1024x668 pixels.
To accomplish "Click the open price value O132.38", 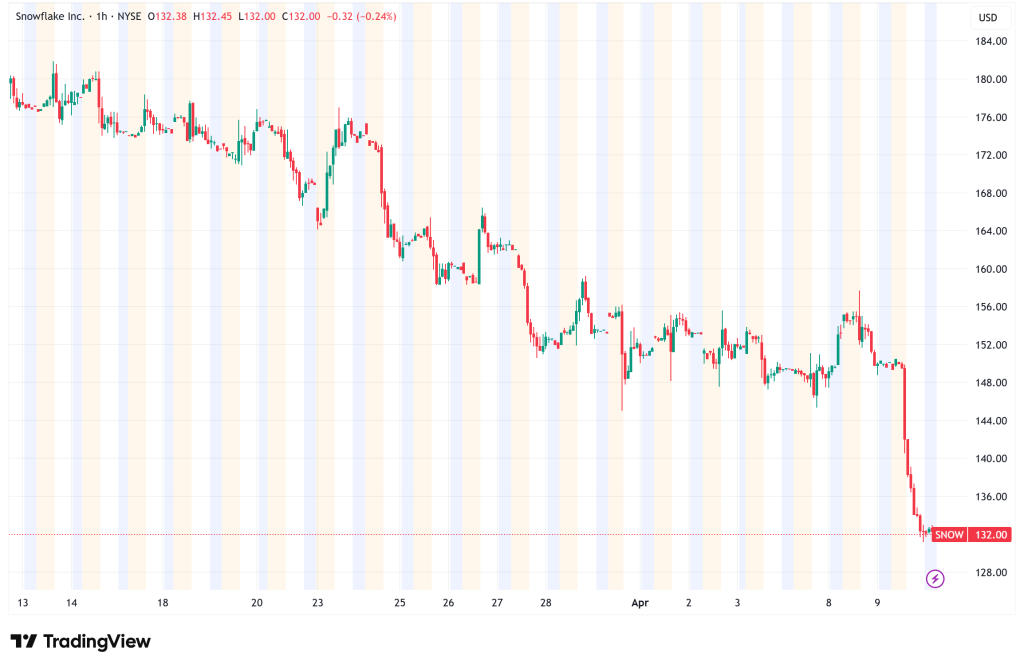I will click(x=167, y=17).
